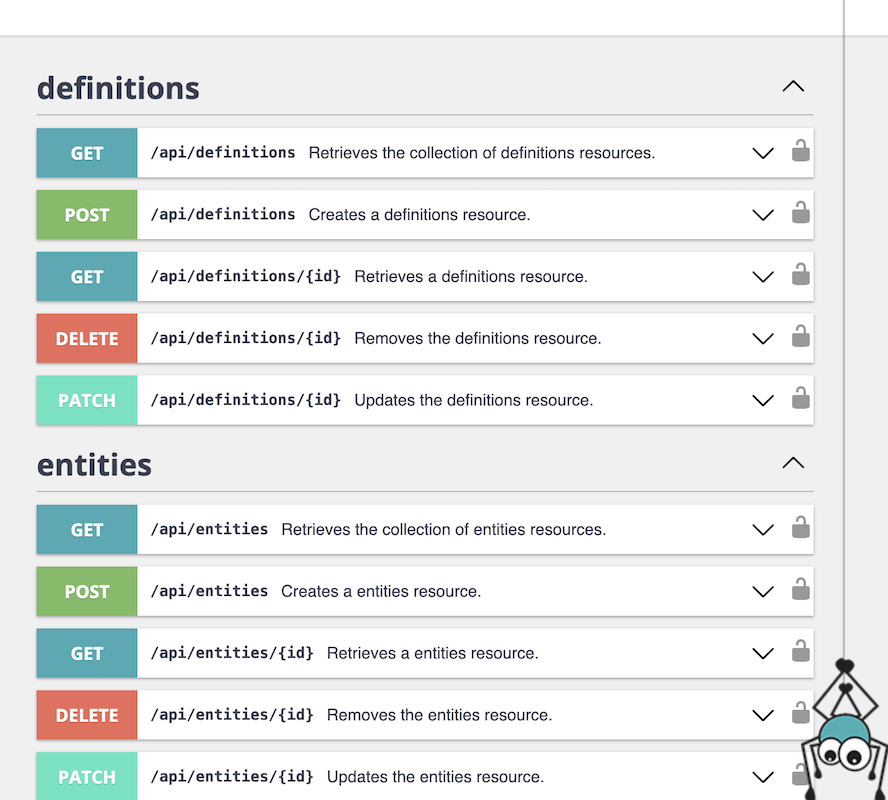Open the /api/entities/{id} path in PATCH row

232,777
